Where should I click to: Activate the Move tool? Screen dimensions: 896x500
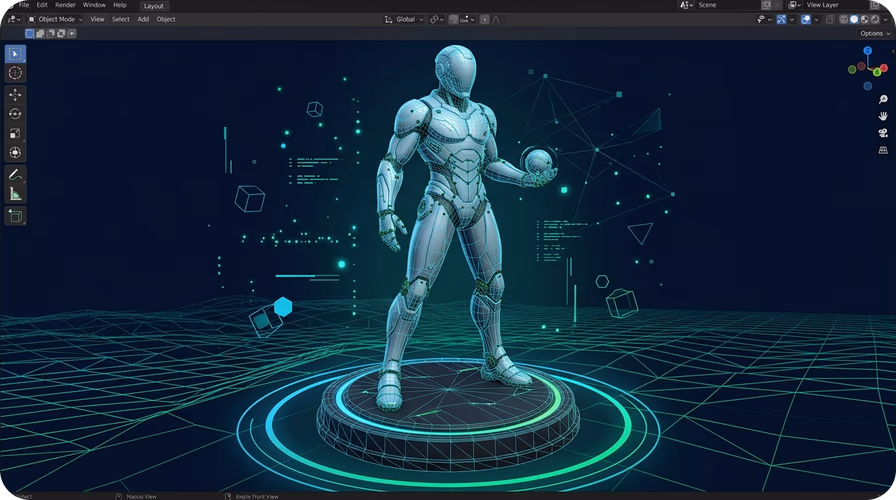15,94
